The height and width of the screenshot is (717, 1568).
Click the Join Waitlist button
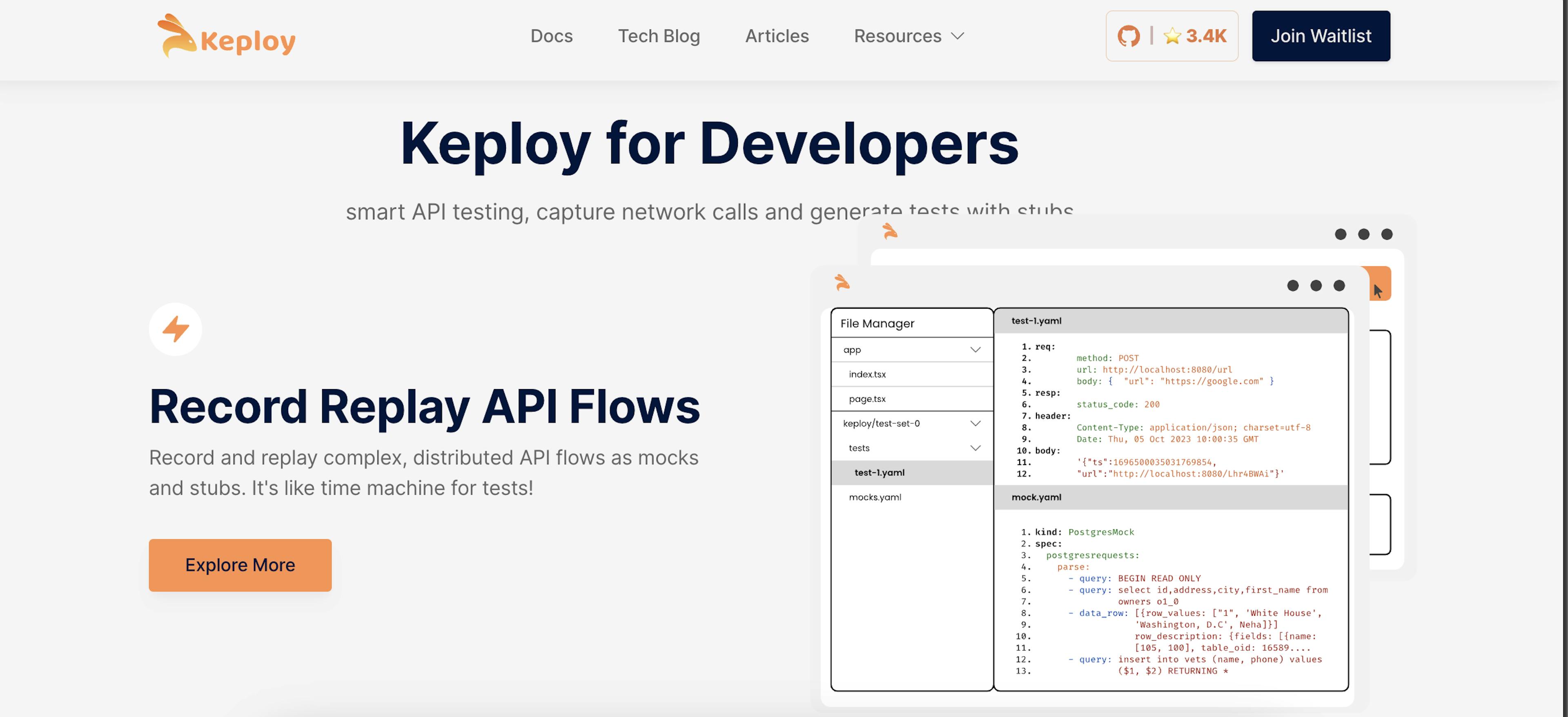pos(1321,36)
